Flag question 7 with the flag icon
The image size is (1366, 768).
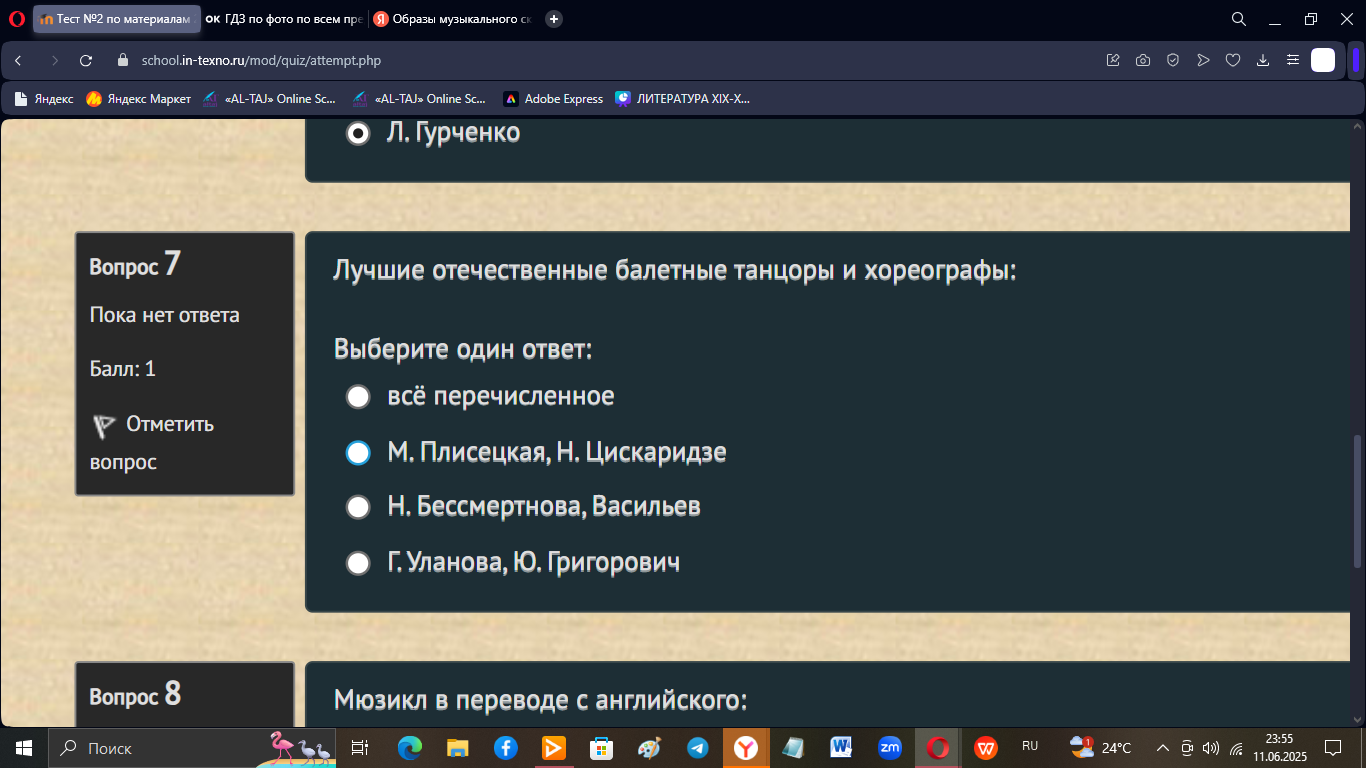[x=104, y=427]
